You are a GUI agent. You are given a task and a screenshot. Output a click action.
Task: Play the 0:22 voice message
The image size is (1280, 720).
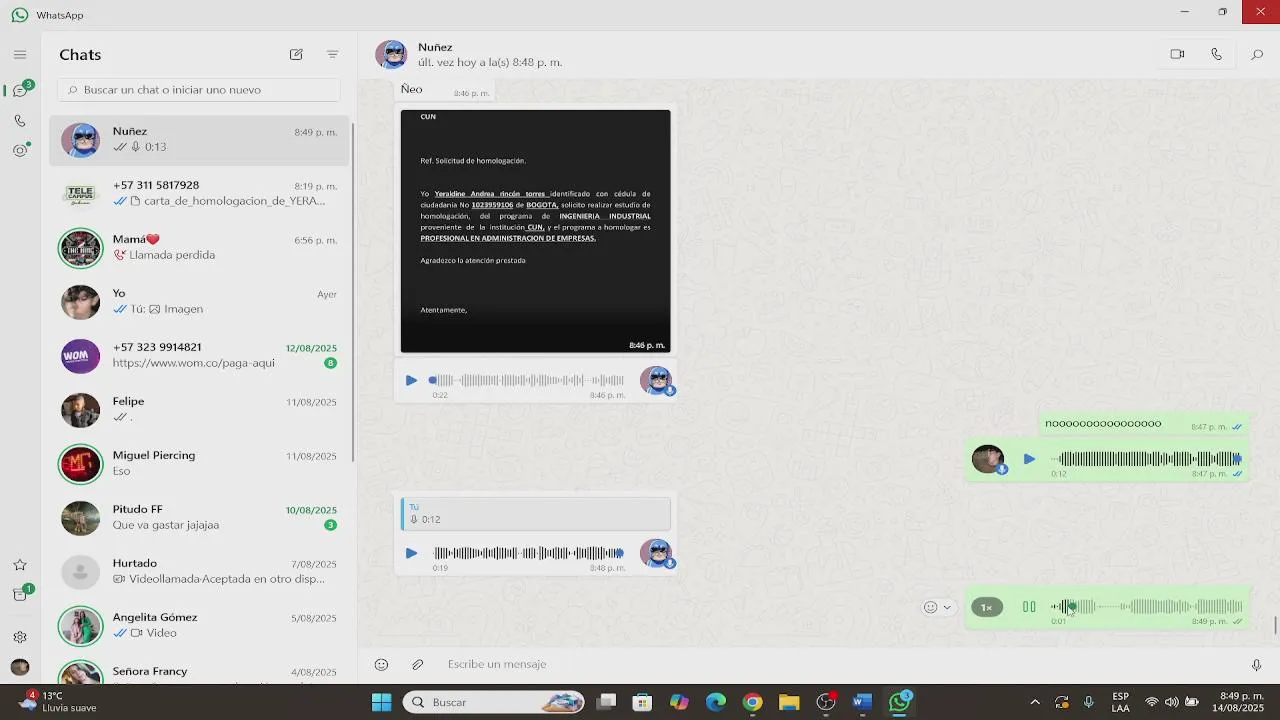(411, 380)
